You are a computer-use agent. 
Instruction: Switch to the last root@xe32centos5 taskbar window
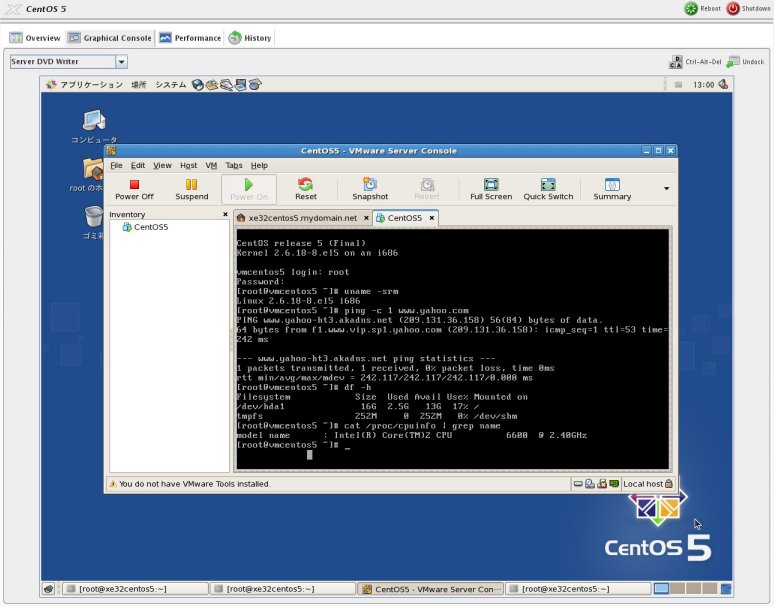579,589
